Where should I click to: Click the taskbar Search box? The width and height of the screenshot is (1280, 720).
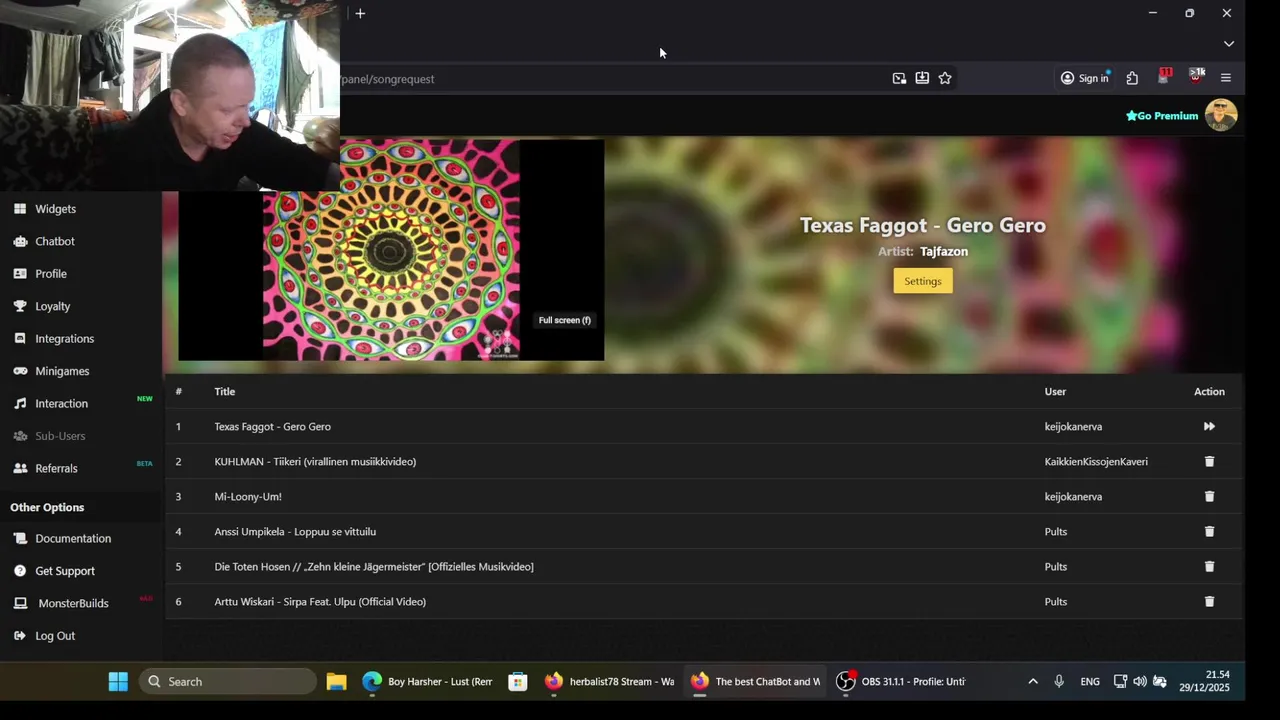228,682
